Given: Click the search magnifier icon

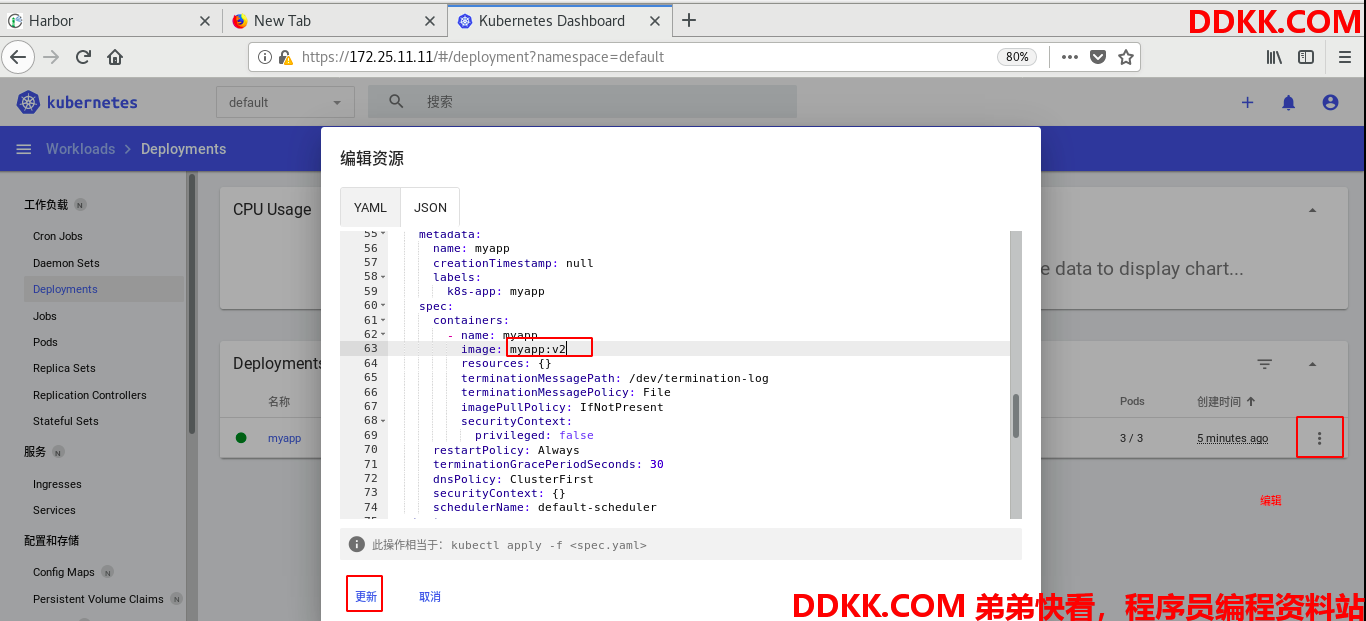Looking at the screenshot, I should pos(397,101).
